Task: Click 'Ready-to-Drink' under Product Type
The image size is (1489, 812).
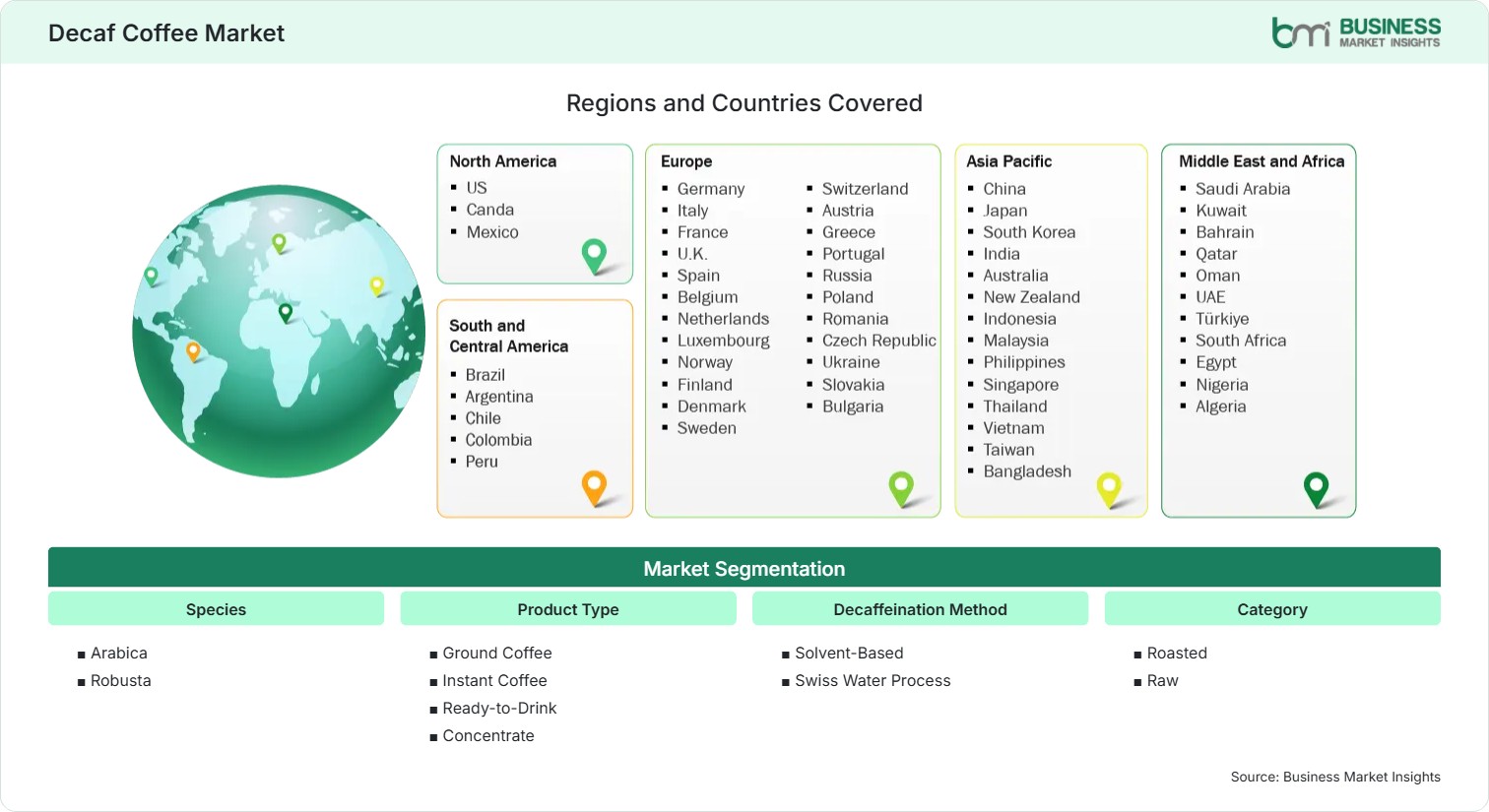Action: click(499, 709)
